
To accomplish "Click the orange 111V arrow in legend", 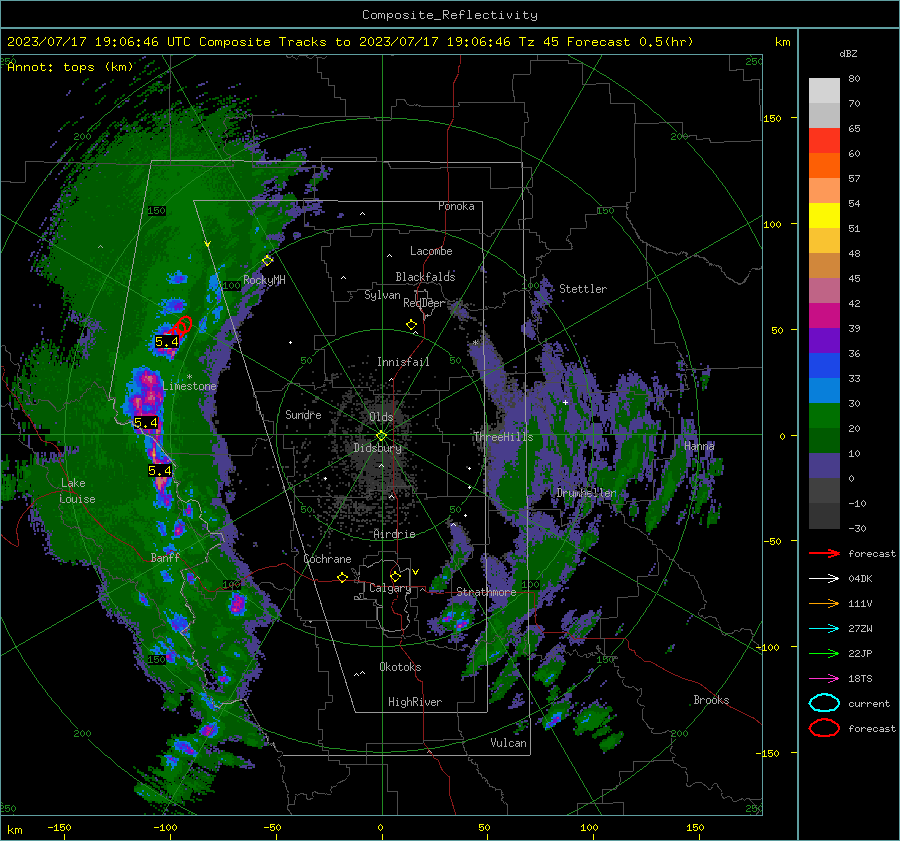I will (x=824, y=603).
